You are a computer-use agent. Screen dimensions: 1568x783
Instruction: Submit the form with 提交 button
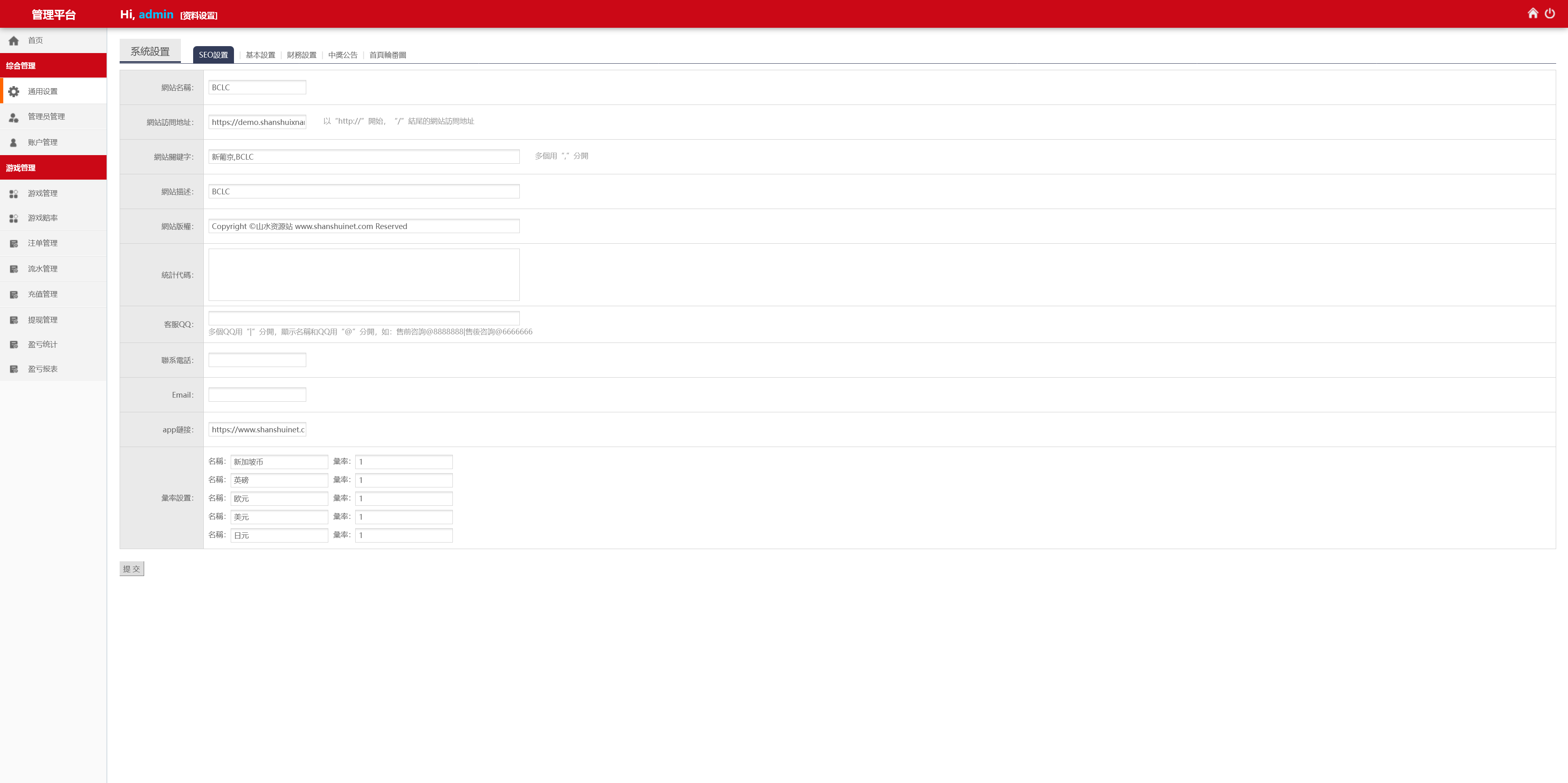coord(131,569)
